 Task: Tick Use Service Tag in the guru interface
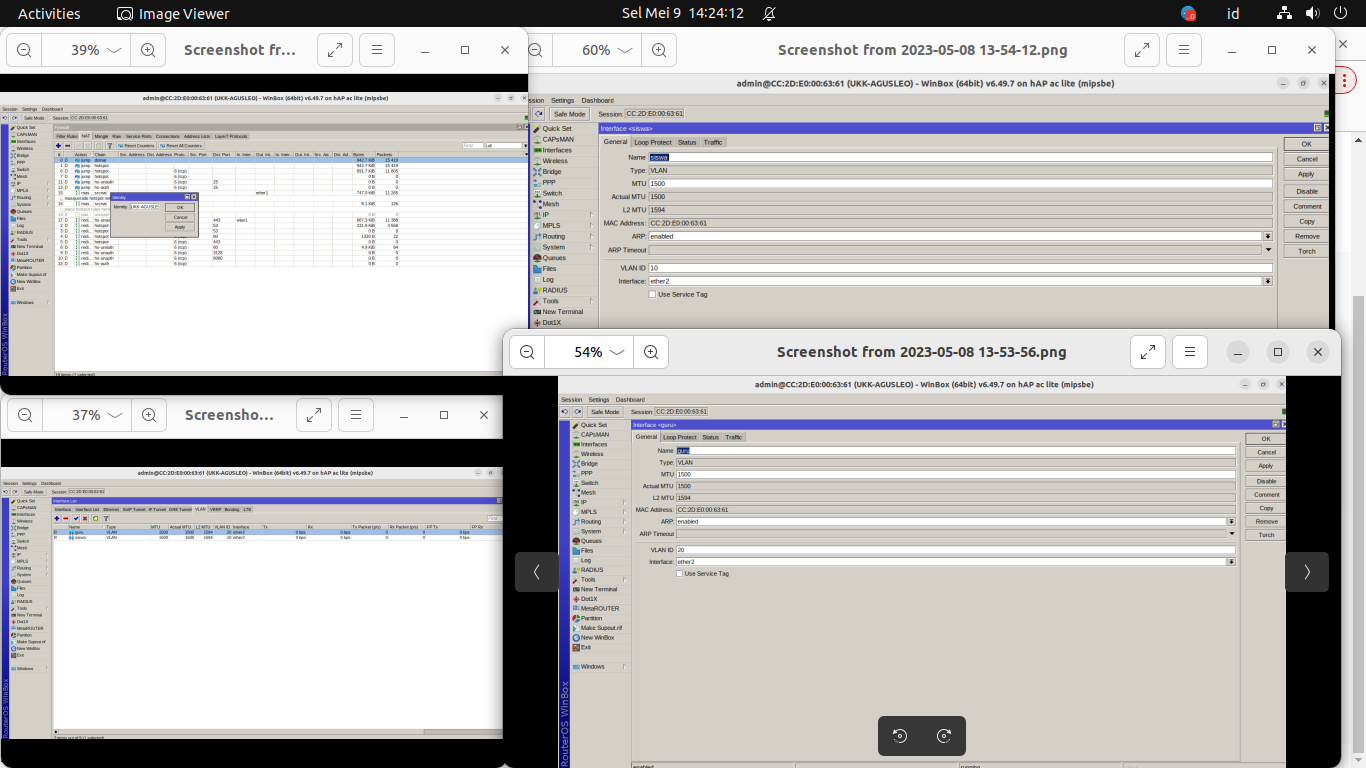(x=680, y=574)
